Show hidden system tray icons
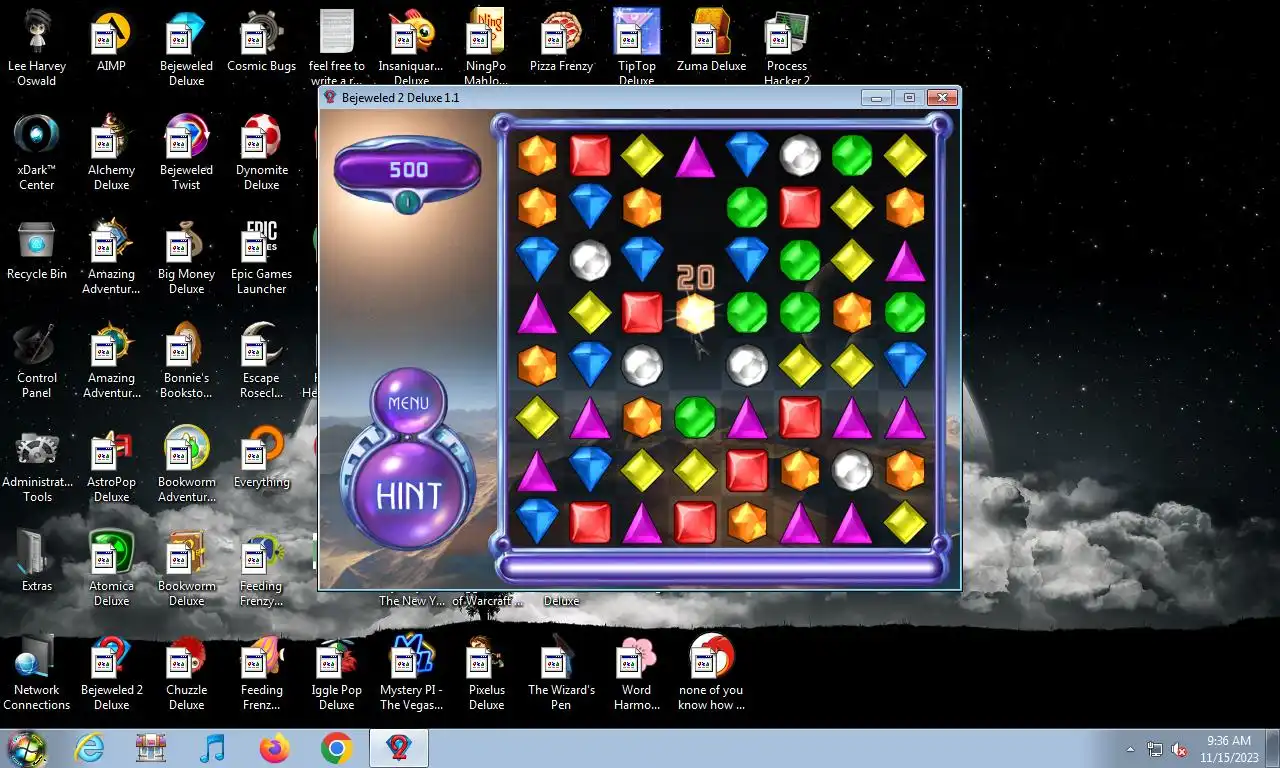Image resolution: width=1280 pixels, height=768 pixels. coord(1130,749)
